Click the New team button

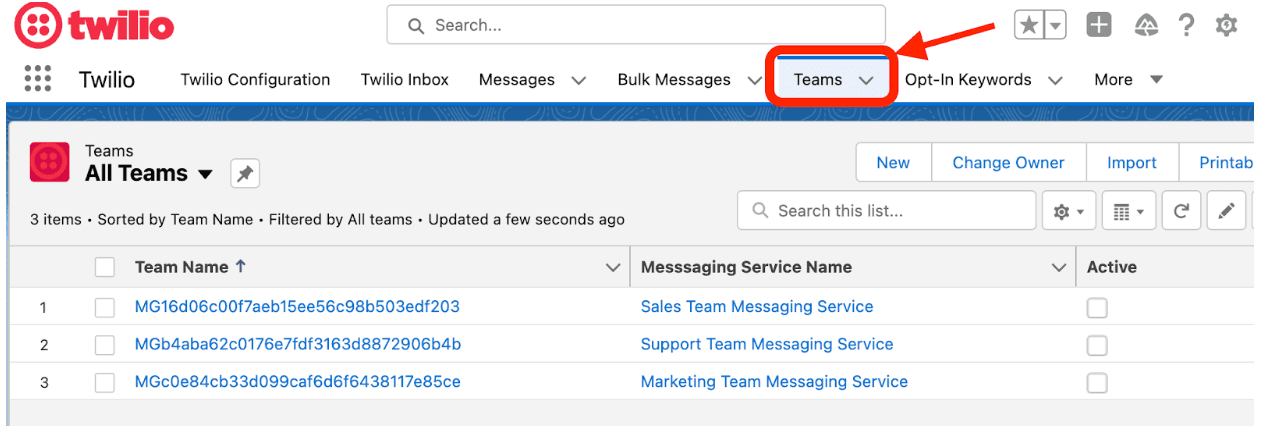(893, 163)
